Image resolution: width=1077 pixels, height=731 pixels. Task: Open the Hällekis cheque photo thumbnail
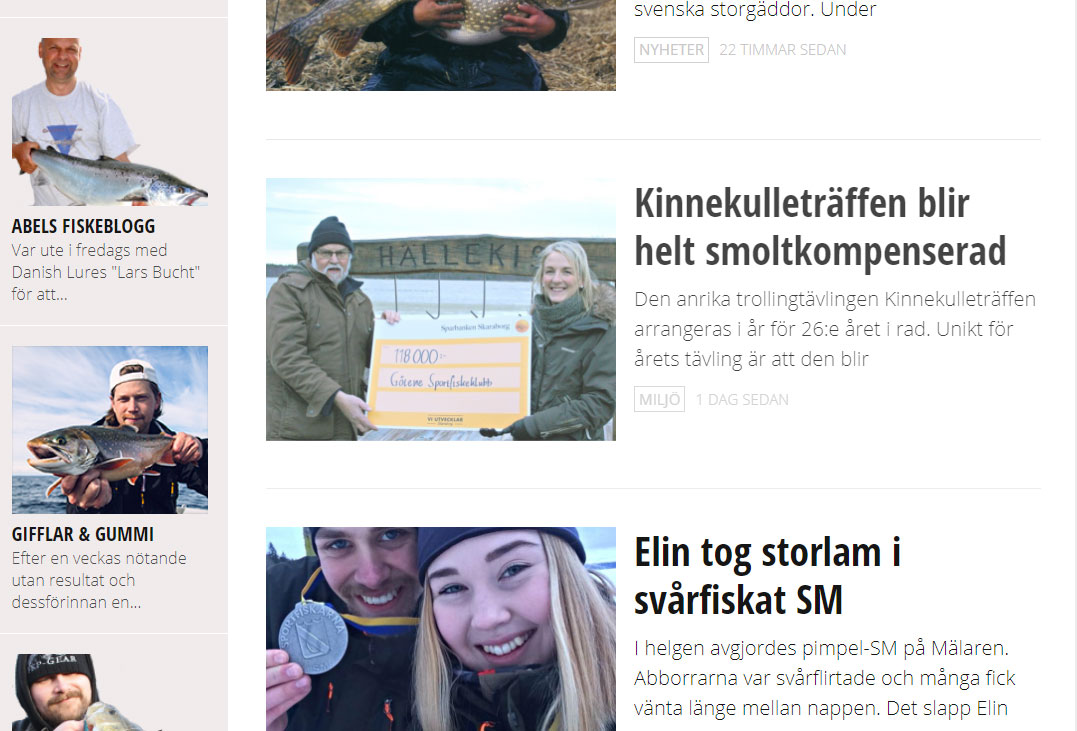pos(441,309)
